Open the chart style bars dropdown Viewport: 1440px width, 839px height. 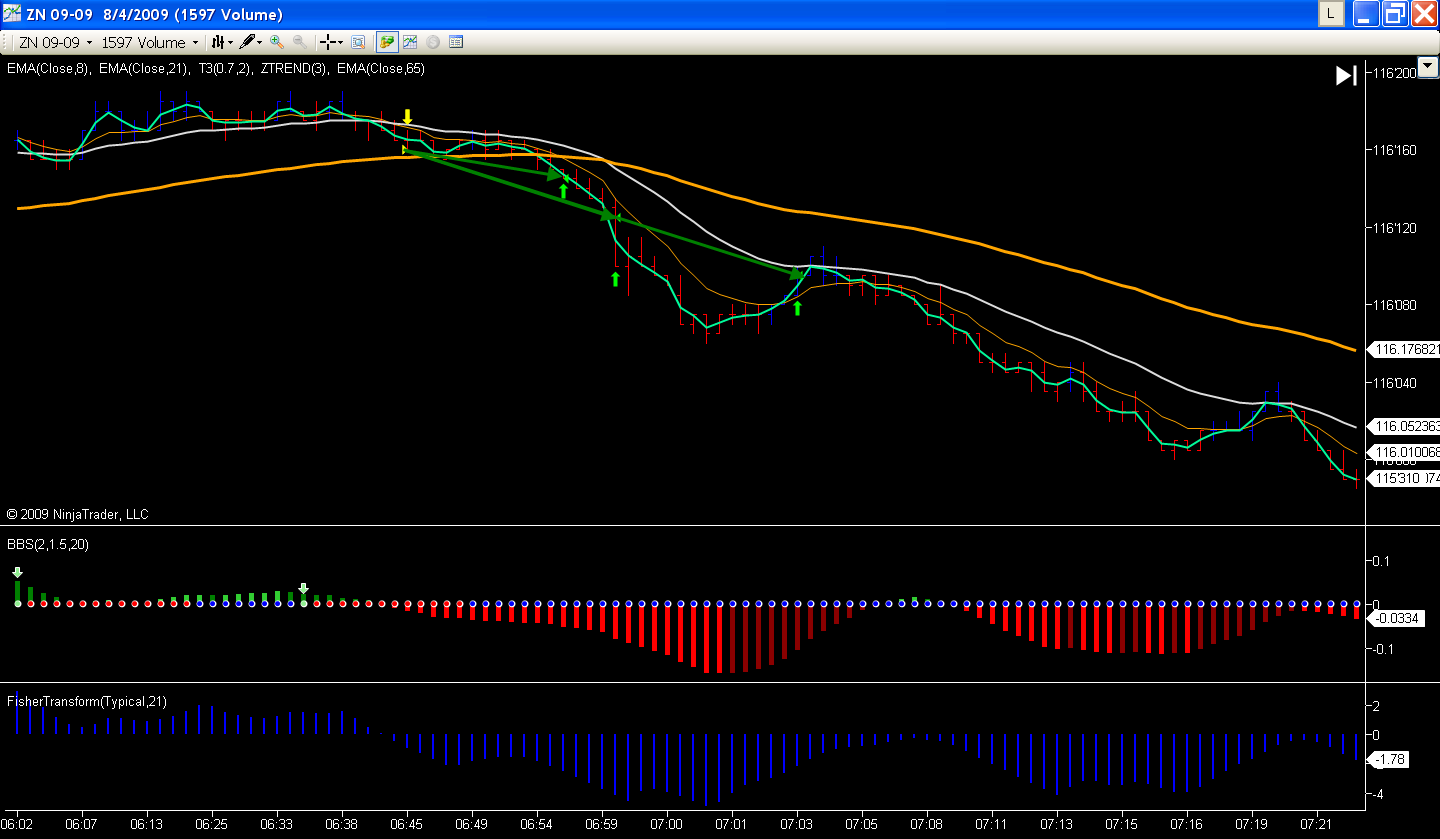(x=221, y=42)
